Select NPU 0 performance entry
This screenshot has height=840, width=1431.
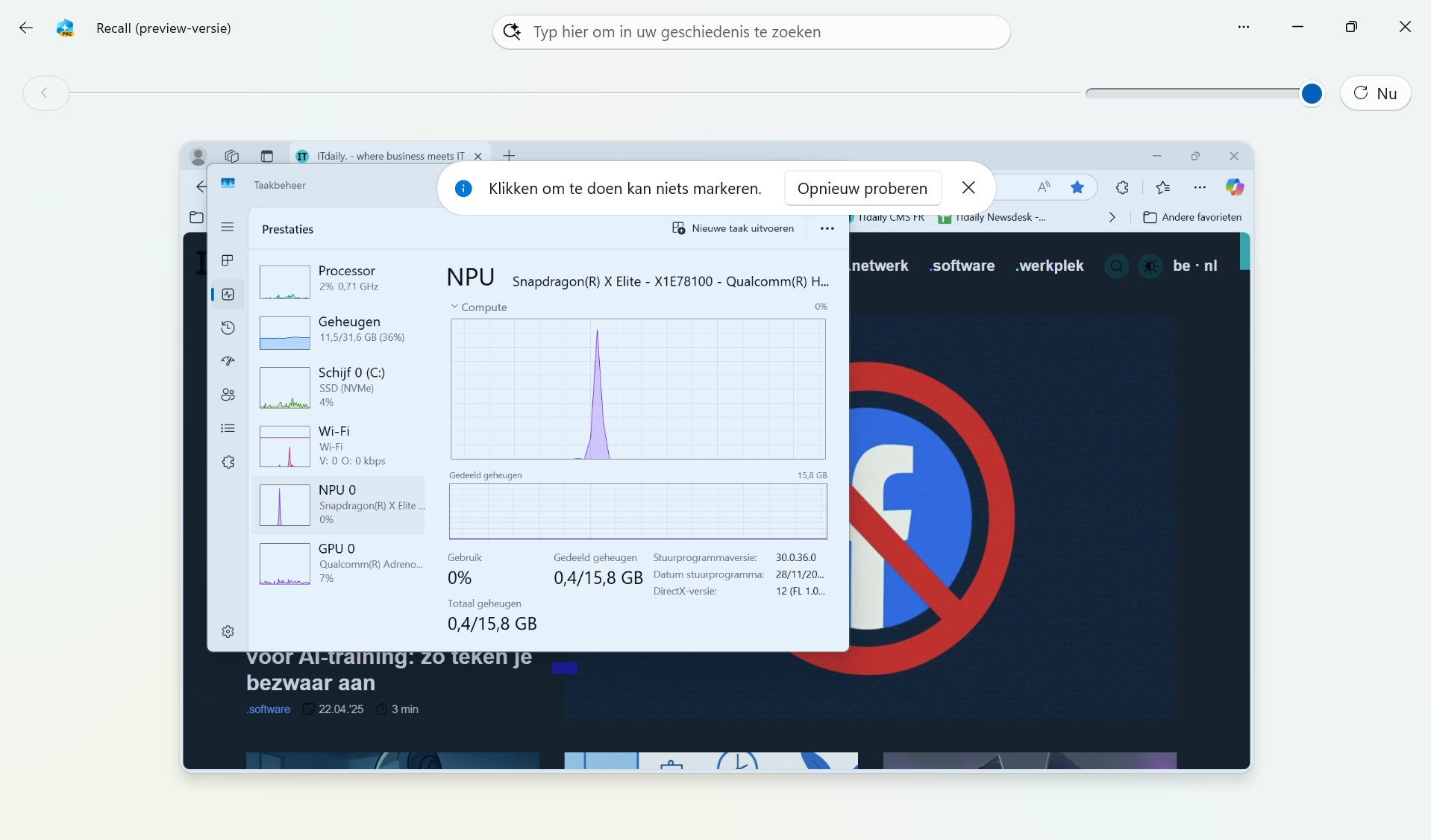coord(339,505)
